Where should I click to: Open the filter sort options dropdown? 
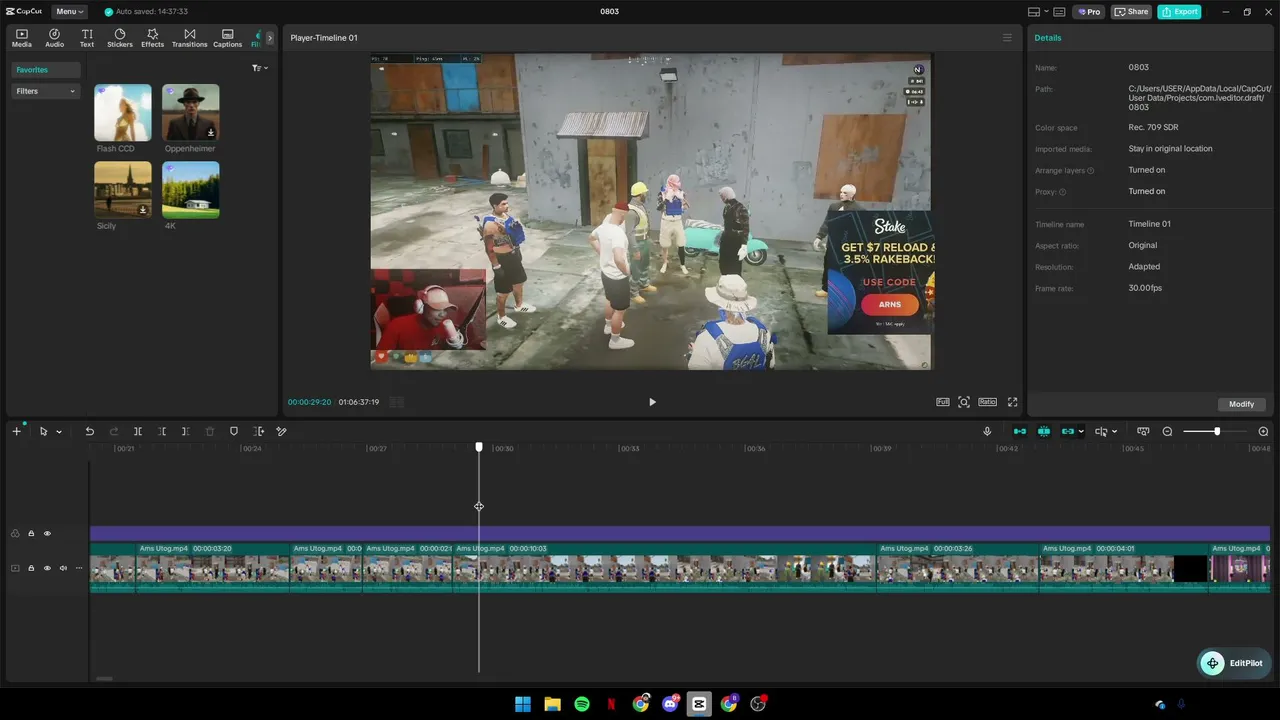click(260, 68)
